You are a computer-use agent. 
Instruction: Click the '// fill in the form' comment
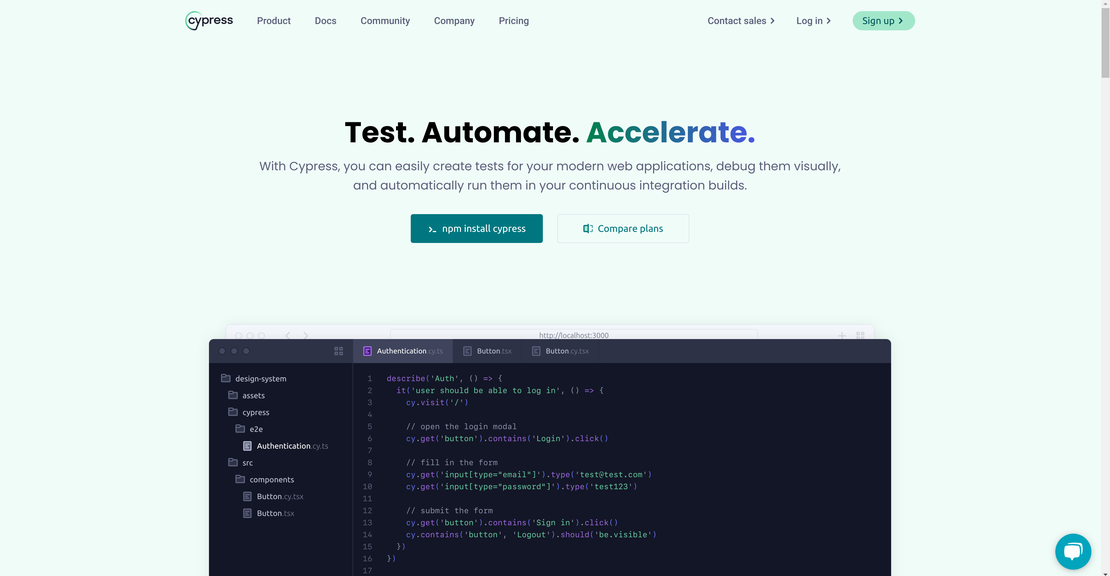click(452, 463)
